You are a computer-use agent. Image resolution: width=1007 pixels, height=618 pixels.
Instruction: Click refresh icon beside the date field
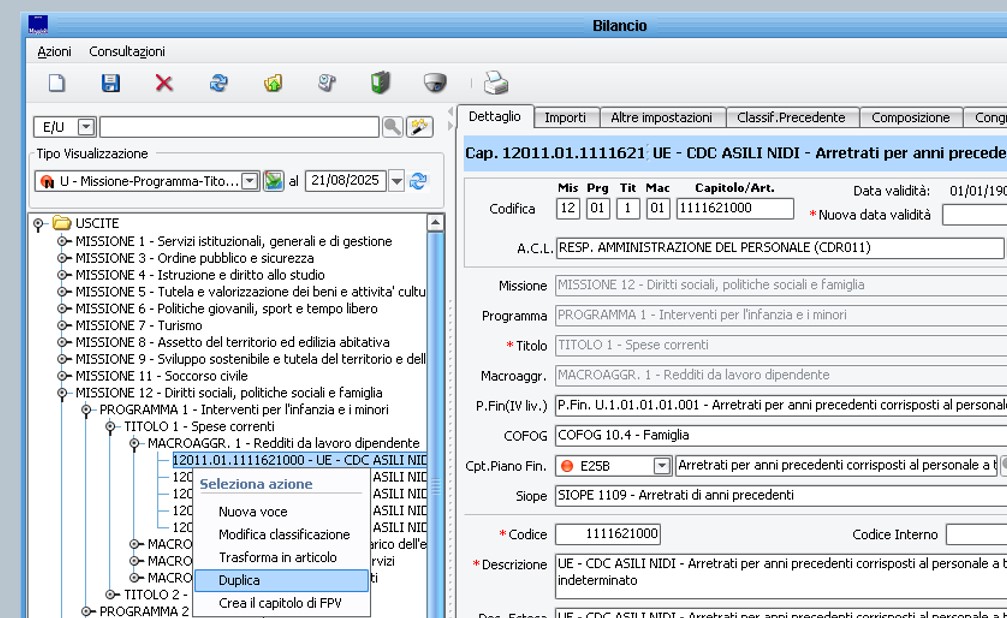(x=418, y=181)
